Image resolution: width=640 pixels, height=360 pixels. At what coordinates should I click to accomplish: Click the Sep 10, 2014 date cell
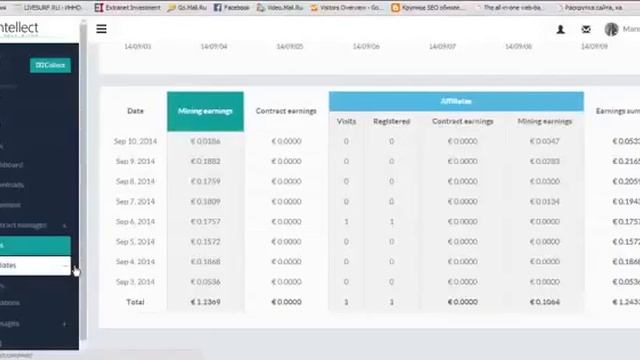pos(135,141)
